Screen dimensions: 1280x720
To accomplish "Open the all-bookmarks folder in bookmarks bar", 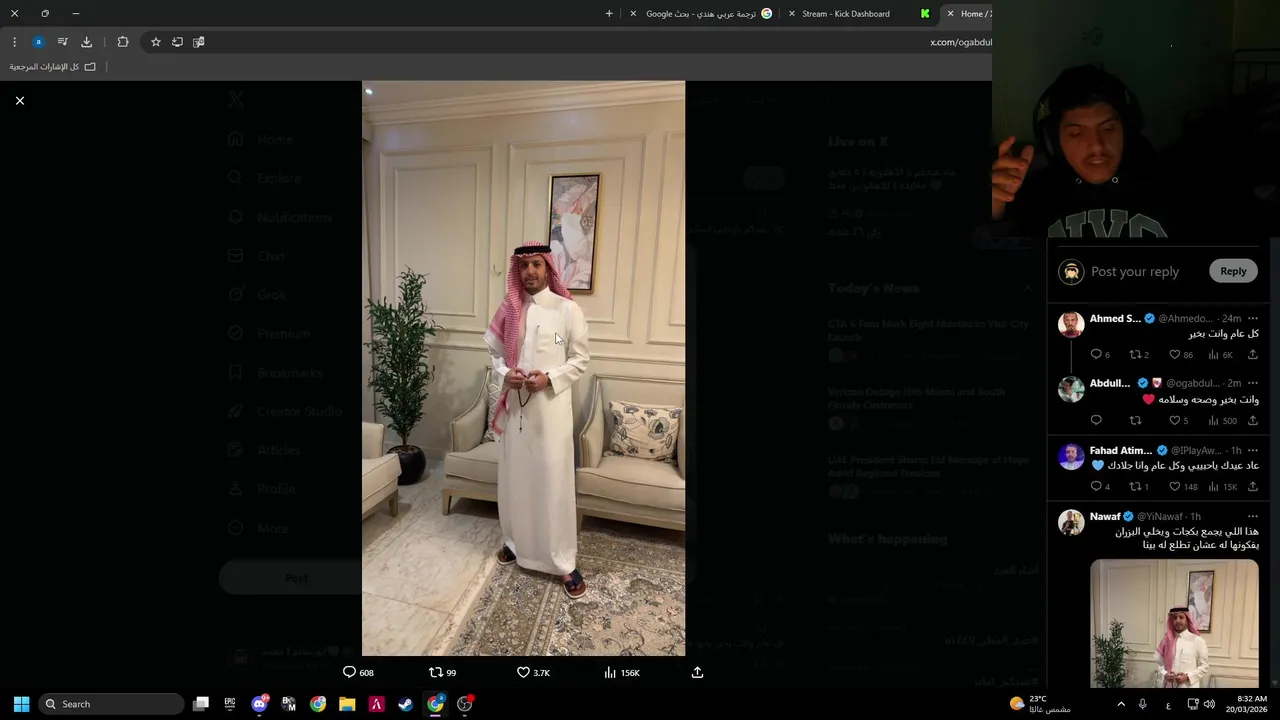I will (x=53, y=67).
